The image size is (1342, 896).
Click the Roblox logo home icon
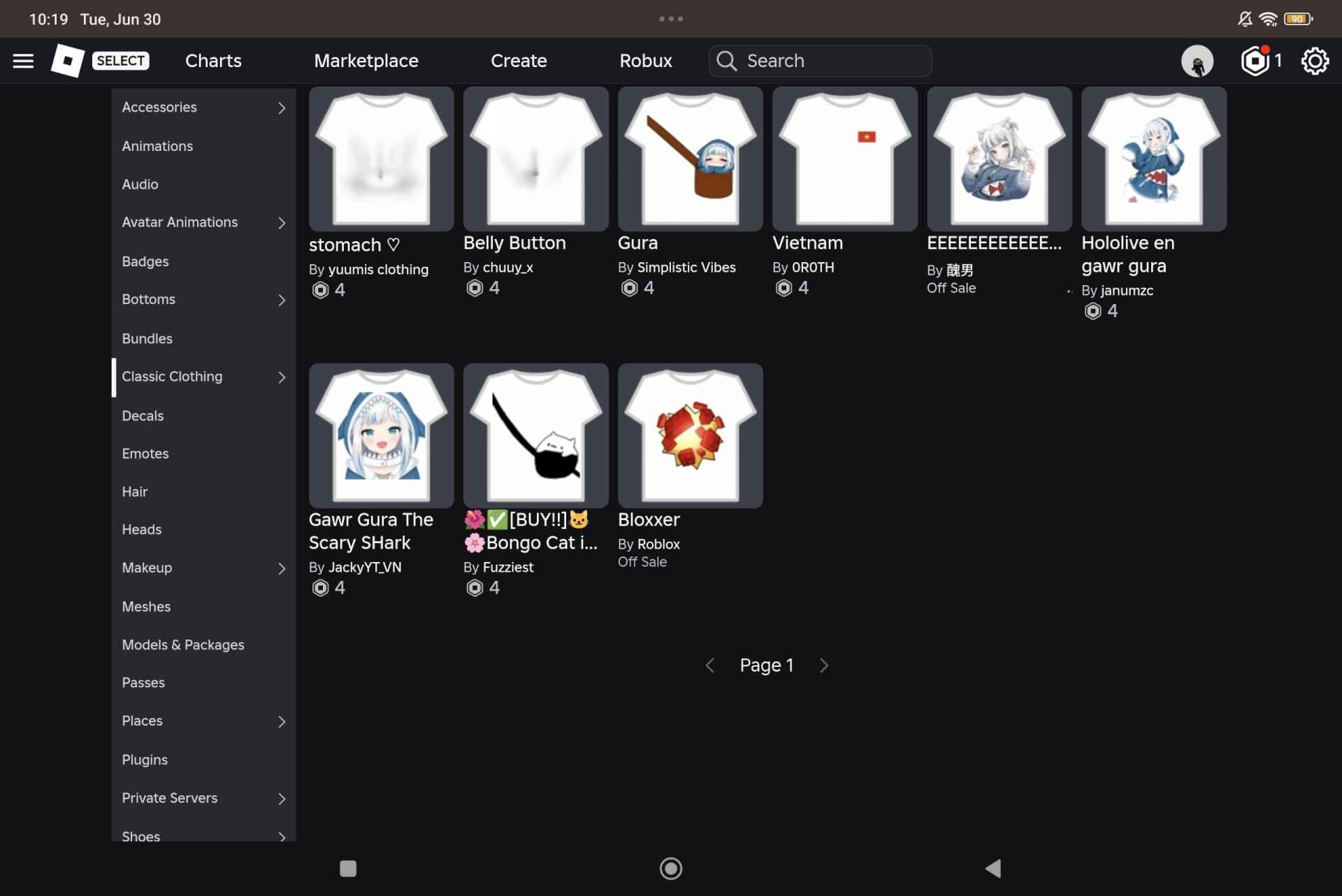click(68, 61)
